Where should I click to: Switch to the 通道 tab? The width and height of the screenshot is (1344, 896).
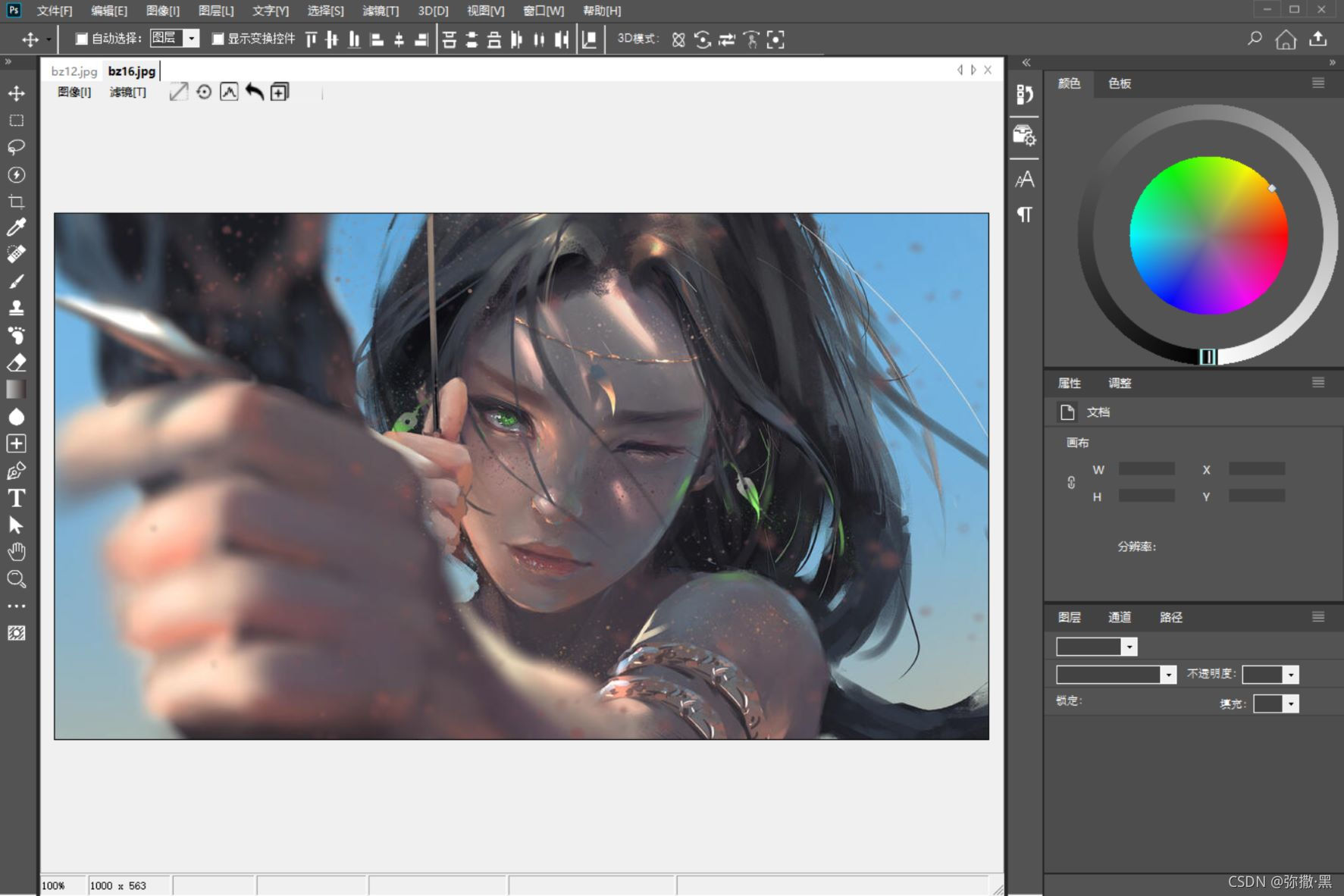1120,617
